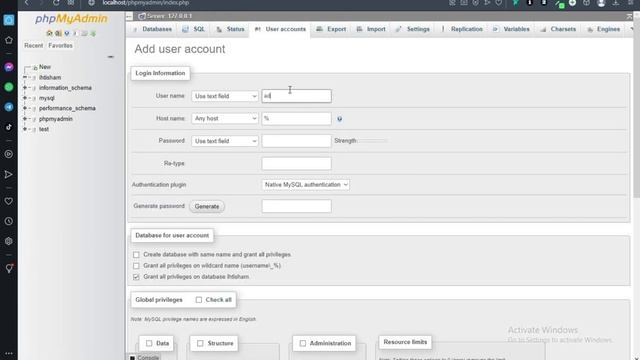Viewport: 640px width, 360px height.
Task: Expand the phpmyadmin database node
Action: [x=25, y=119]
